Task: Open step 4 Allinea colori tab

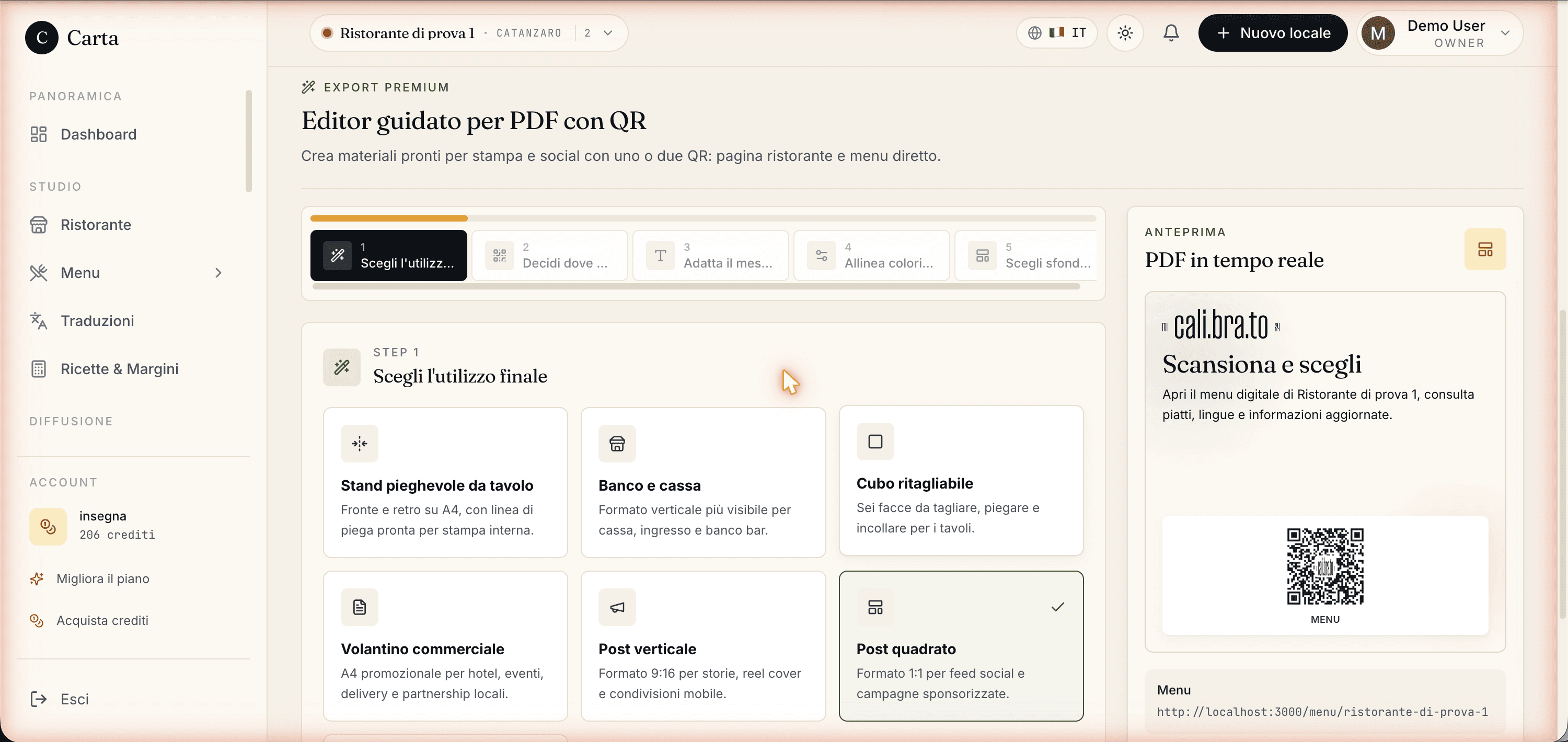Action: pos(871,256)
